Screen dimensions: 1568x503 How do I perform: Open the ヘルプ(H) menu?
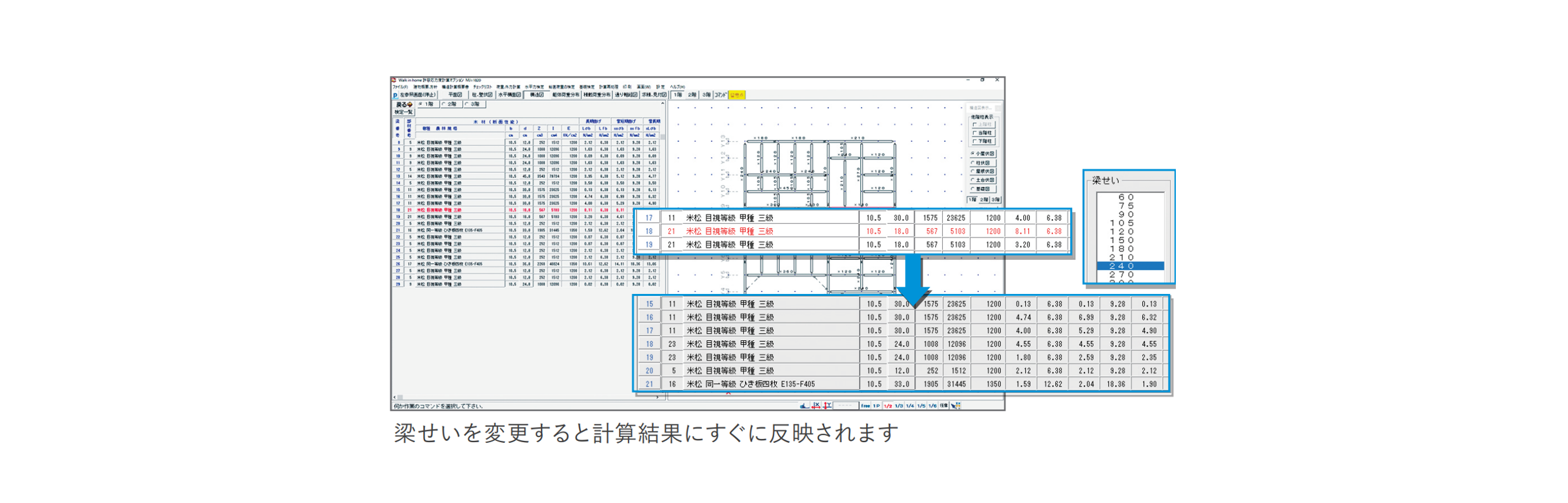(677, 87)
